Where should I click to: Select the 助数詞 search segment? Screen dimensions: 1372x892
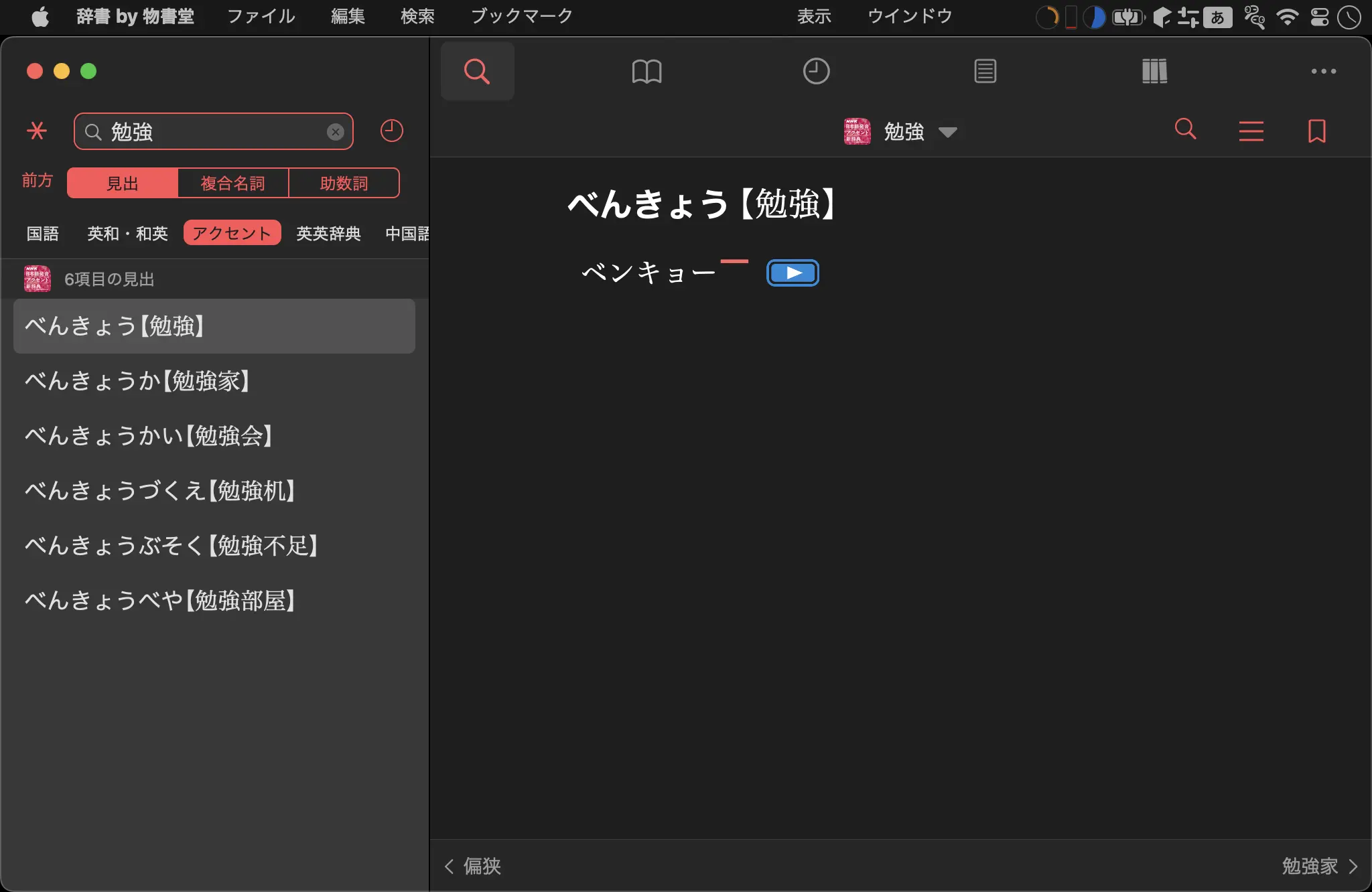[x=344, y=183]
